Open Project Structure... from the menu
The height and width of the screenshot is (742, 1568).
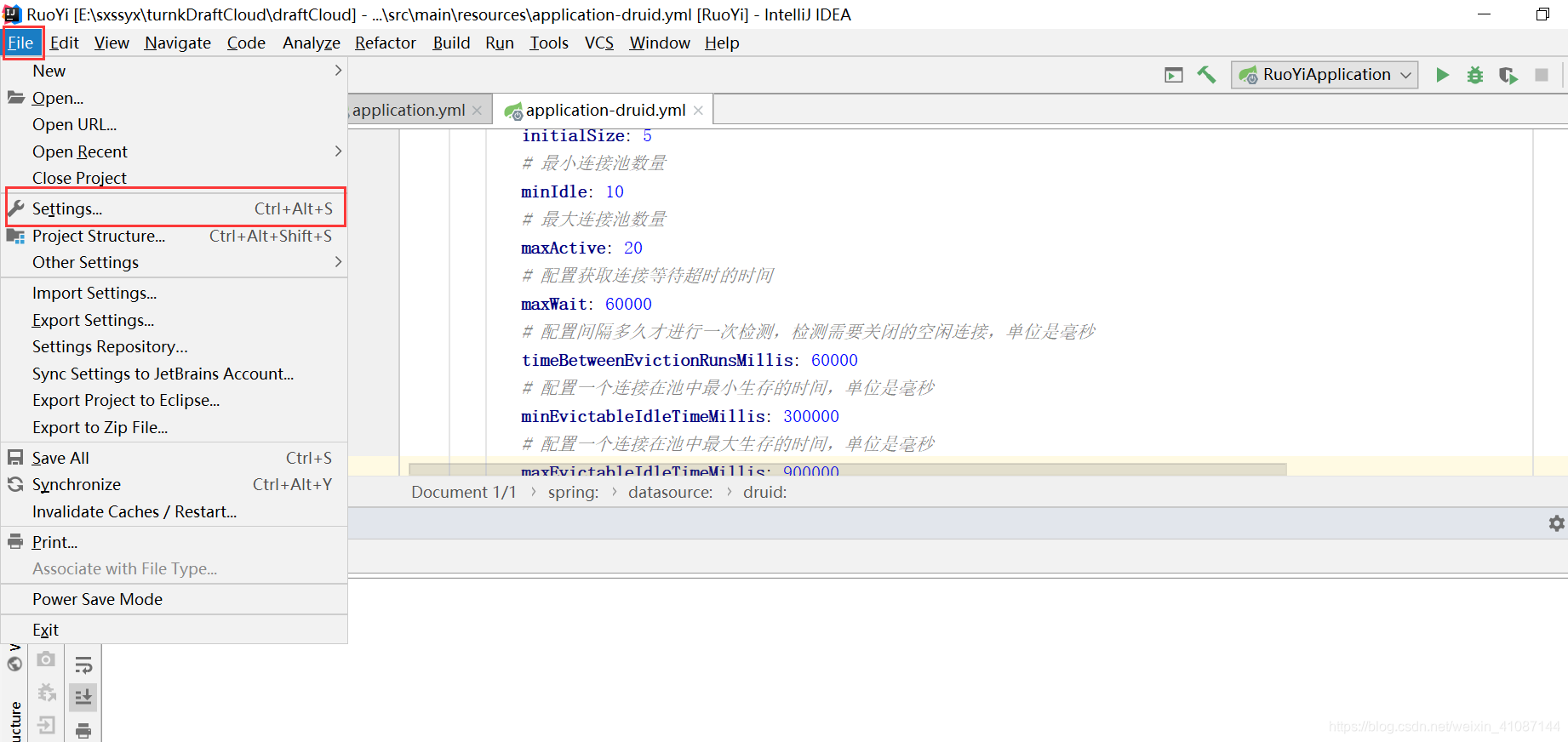[174, 236]
